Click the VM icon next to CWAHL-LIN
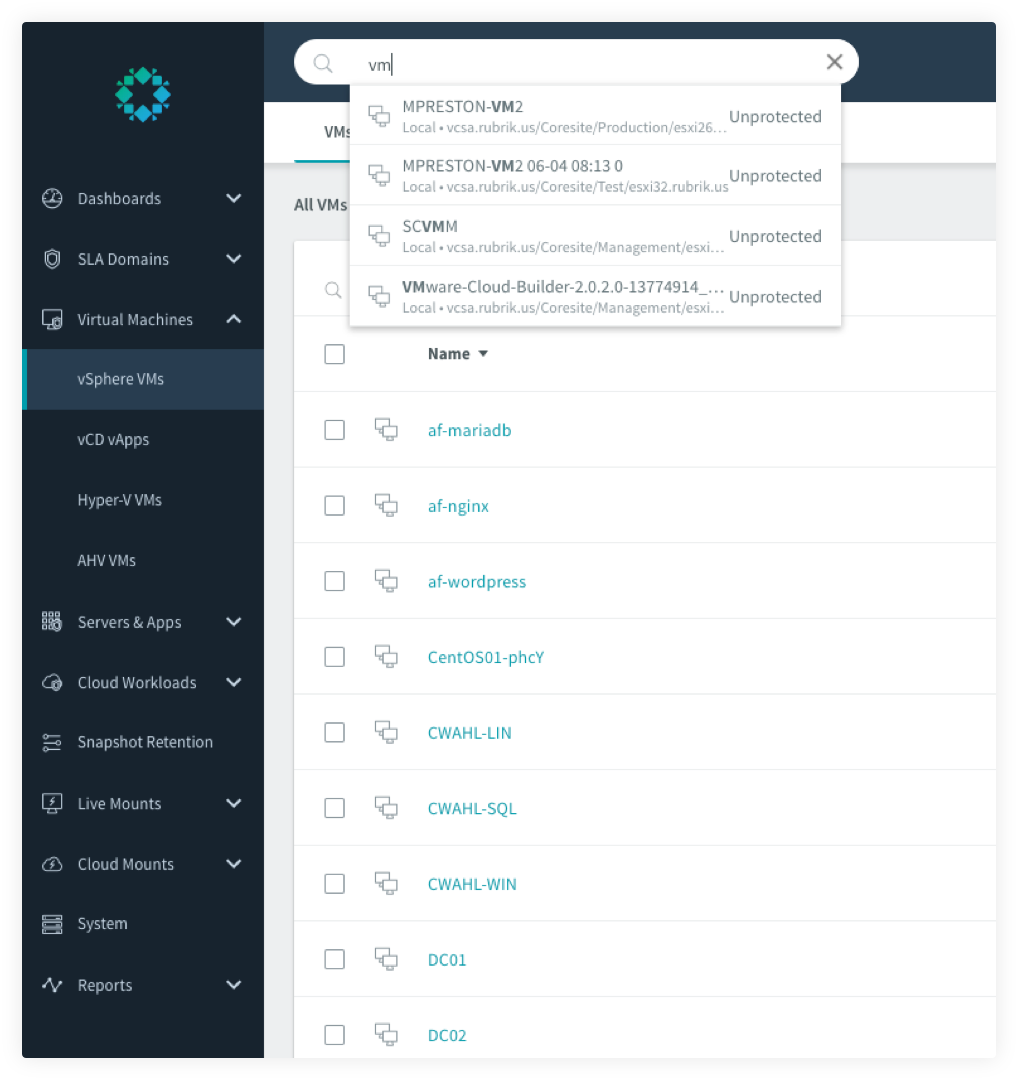Screen dimensions: 1018x1080 coord(386,732)
